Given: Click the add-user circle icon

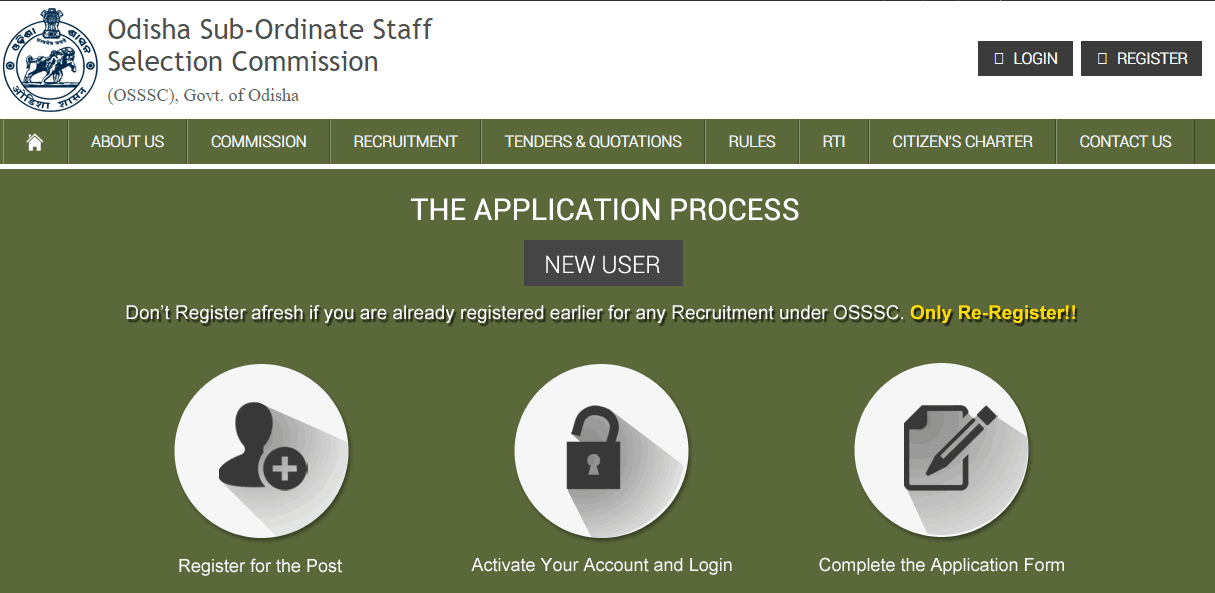Looking at the screenshot, I should click(x=261, y=450).
